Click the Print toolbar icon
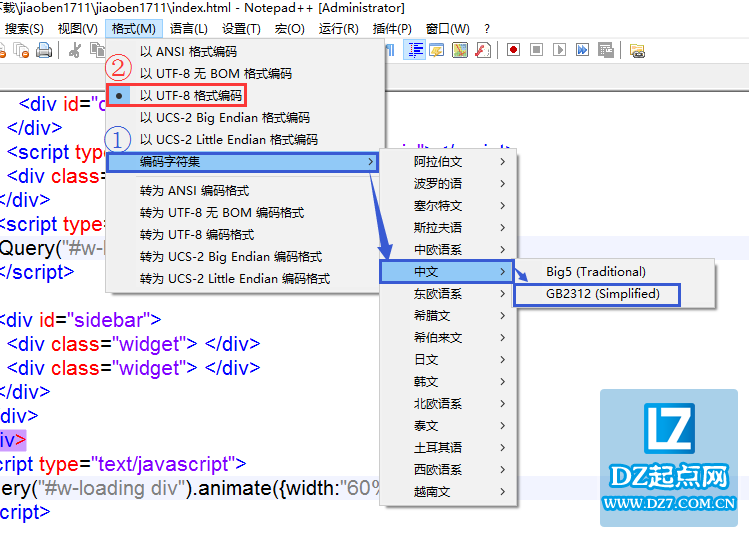Image resolution: width=749 pixels, height=539 pixels. click(44, 50)
